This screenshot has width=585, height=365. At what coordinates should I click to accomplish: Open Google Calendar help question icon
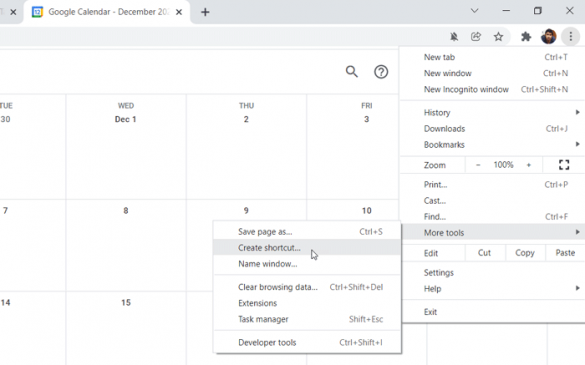pyautogui.click(x=381, y=72)
